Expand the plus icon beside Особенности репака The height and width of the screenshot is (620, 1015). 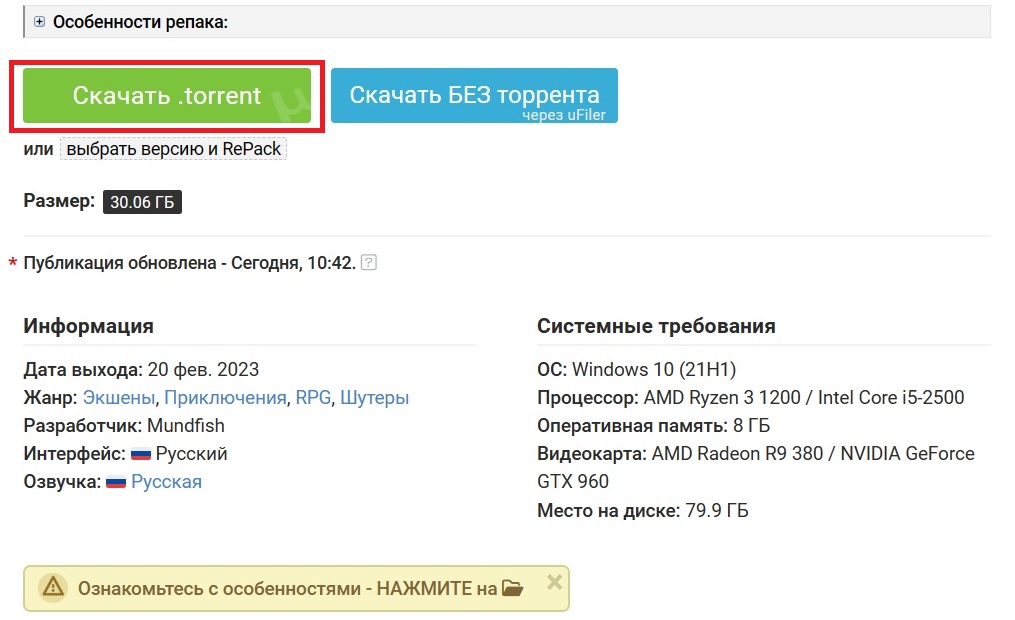(40, 21)
